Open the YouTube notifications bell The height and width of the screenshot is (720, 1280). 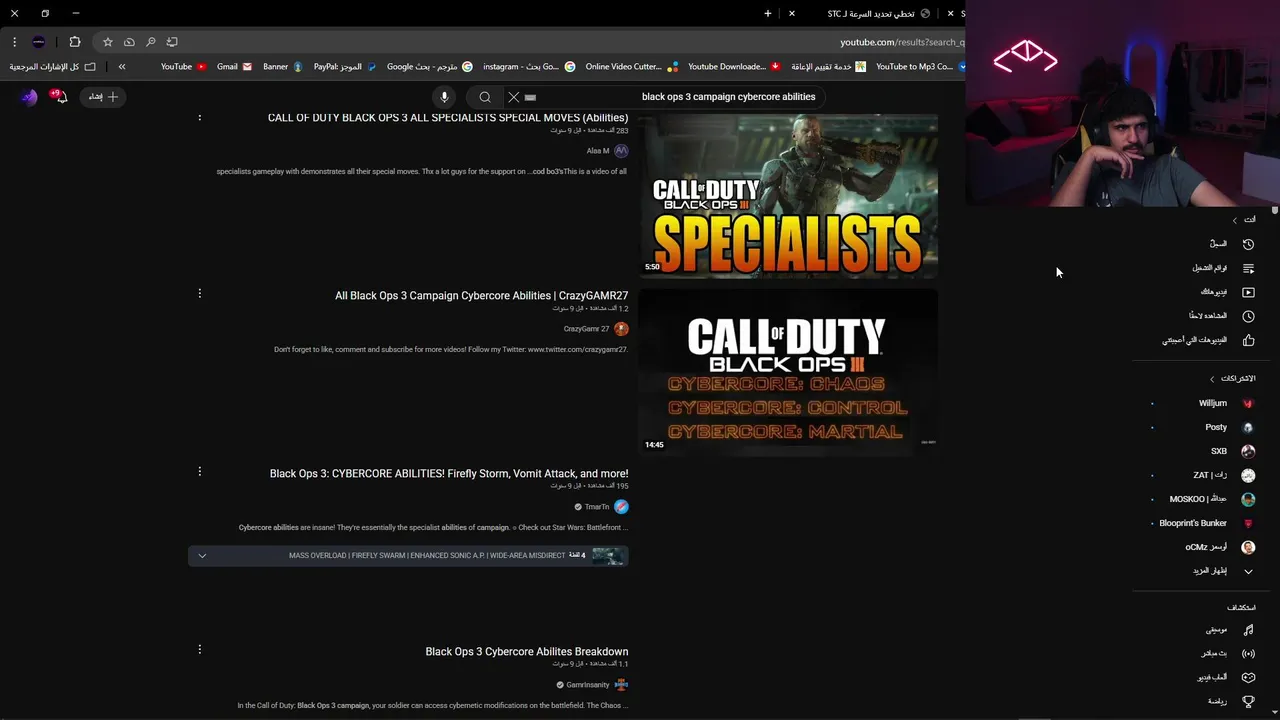pyautogui.click(x=59, y=96)
